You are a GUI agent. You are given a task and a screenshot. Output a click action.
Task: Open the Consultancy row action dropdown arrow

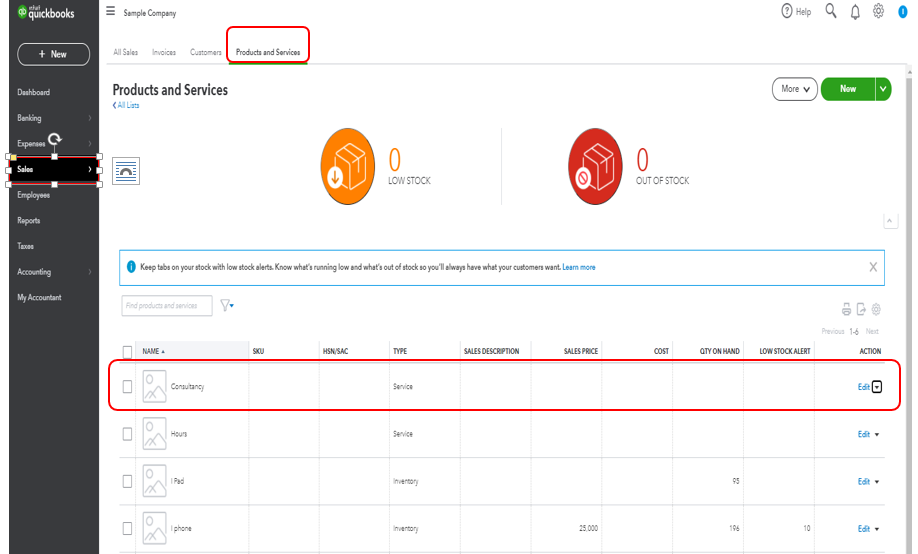pos(877,387)
